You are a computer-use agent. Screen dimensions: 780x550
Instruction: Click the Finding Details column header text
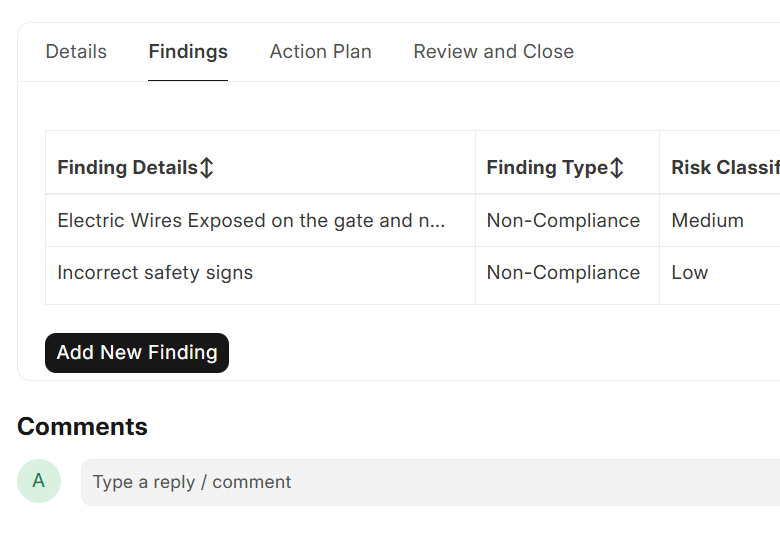(x=127, y=168)
